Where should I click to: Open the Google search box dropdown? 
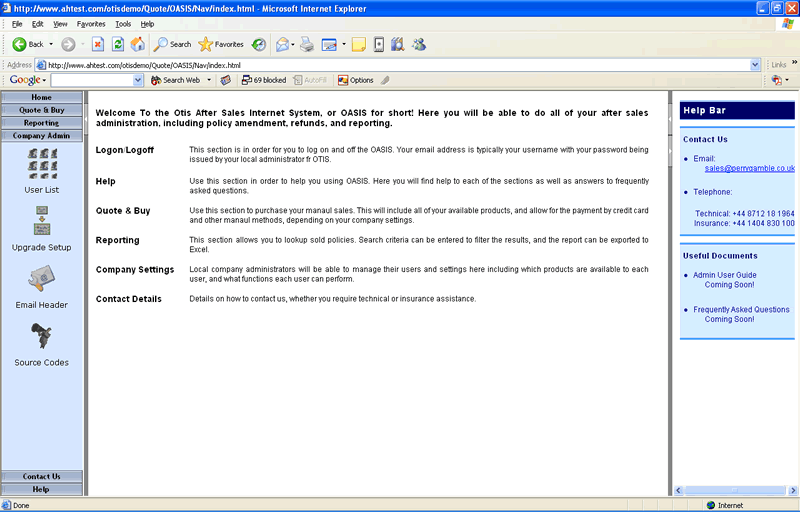(138, 80)
